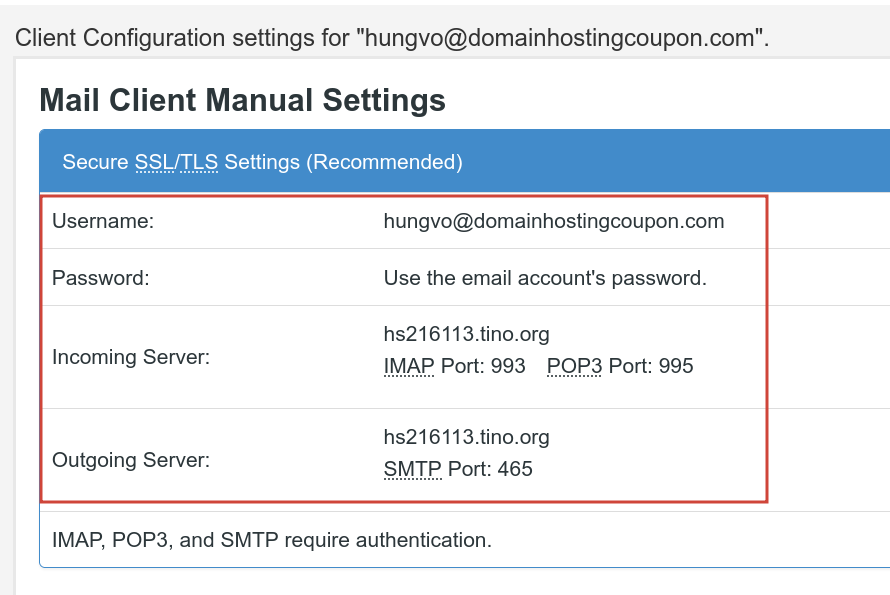The image size is (890, 595).
Task: Click the outgoing server hostname hs216113.tino.org
Action: point(466,437)
